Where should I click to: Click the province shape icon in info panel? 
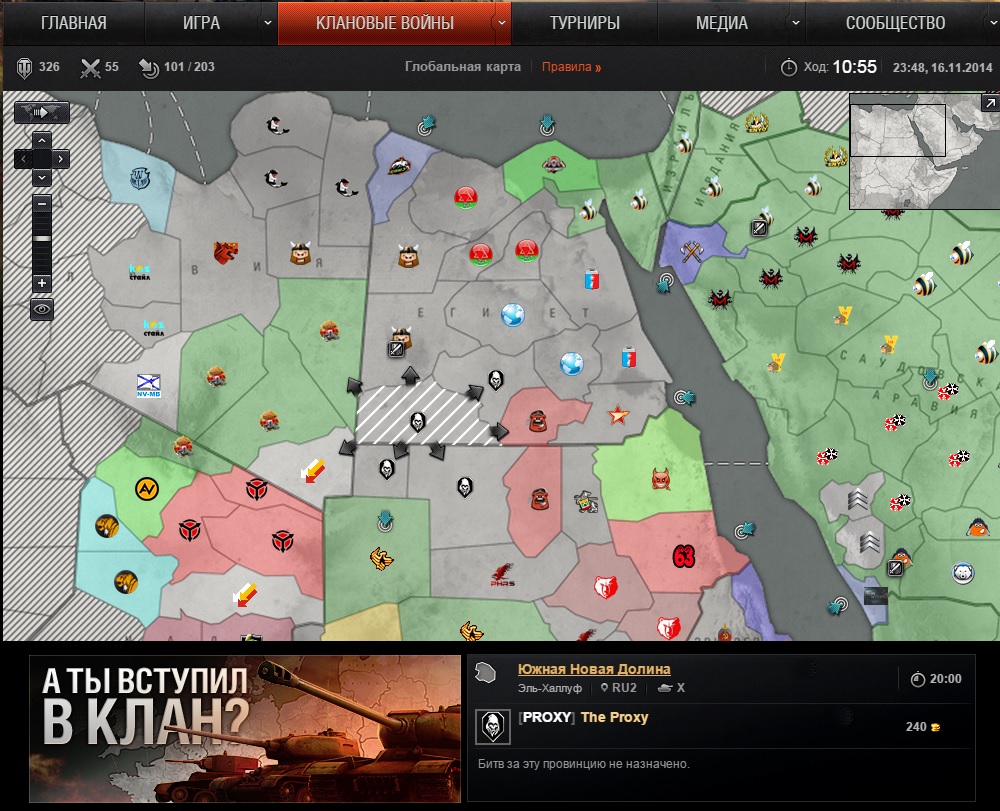(x=486, y=672)
